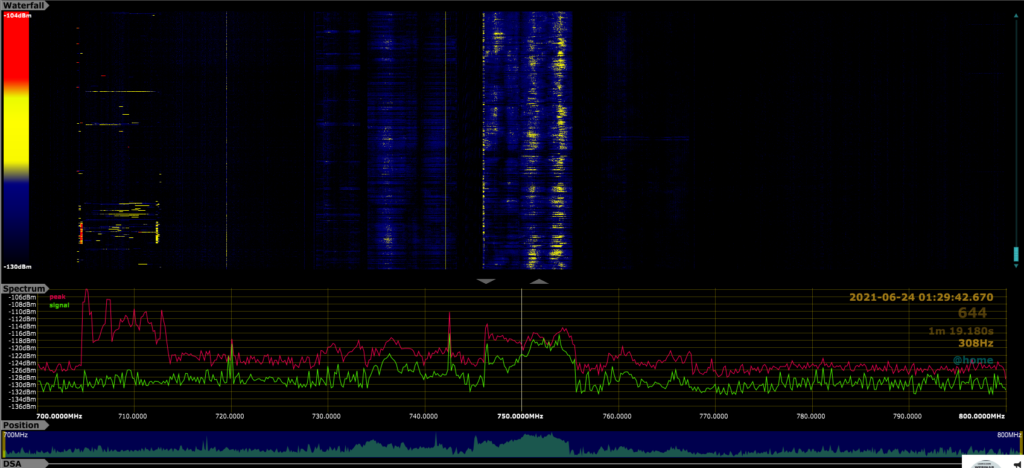The image size is (1024, 468).
Task: Click the waterfall color scale bar
Action: coord(16,140)
